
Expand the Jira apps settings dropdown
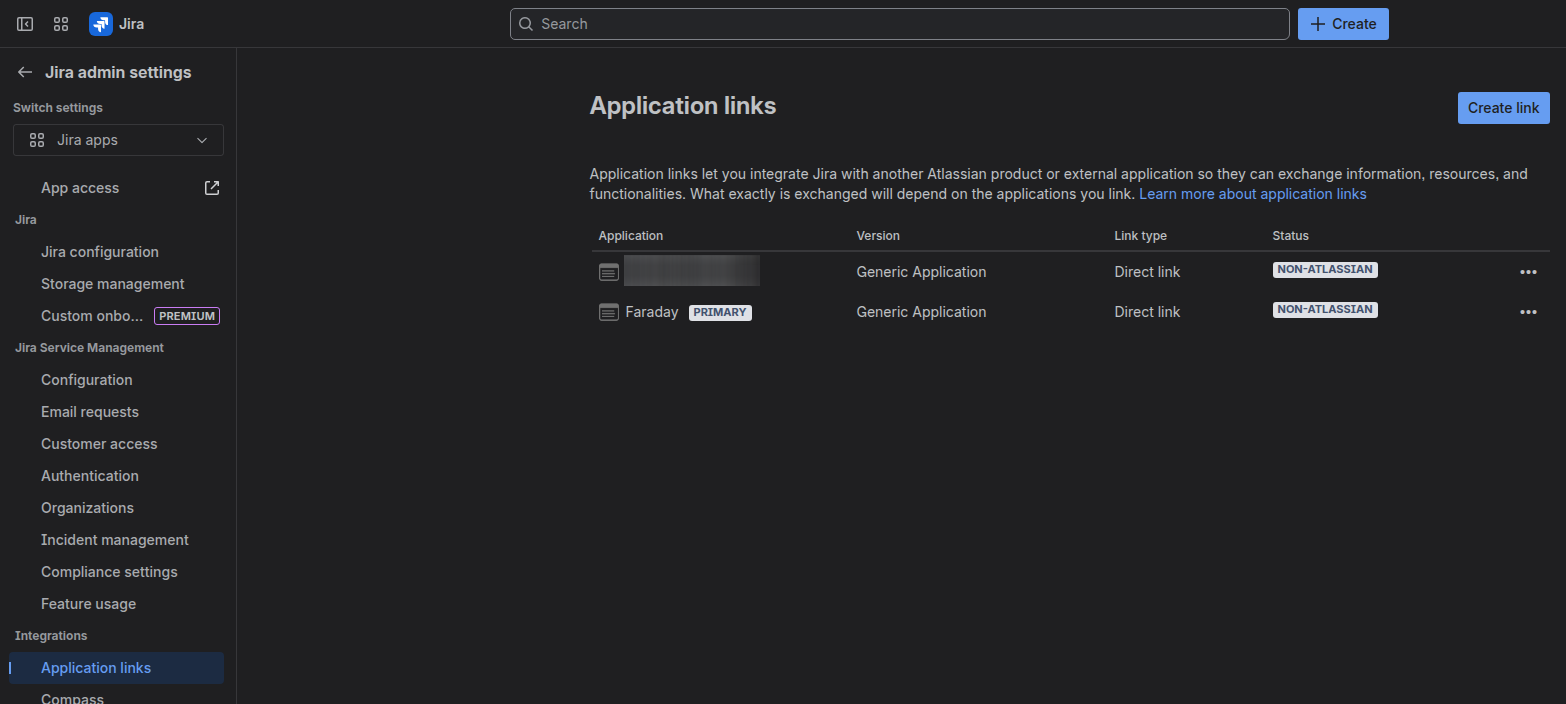118,140
